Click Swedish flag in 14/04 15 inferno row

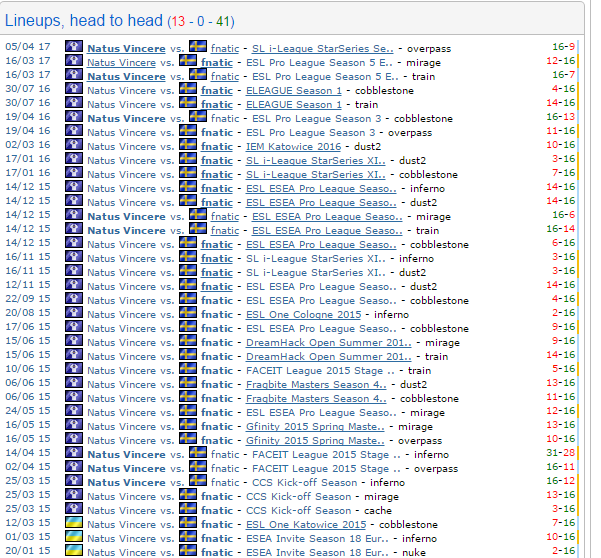click(198, 452)
